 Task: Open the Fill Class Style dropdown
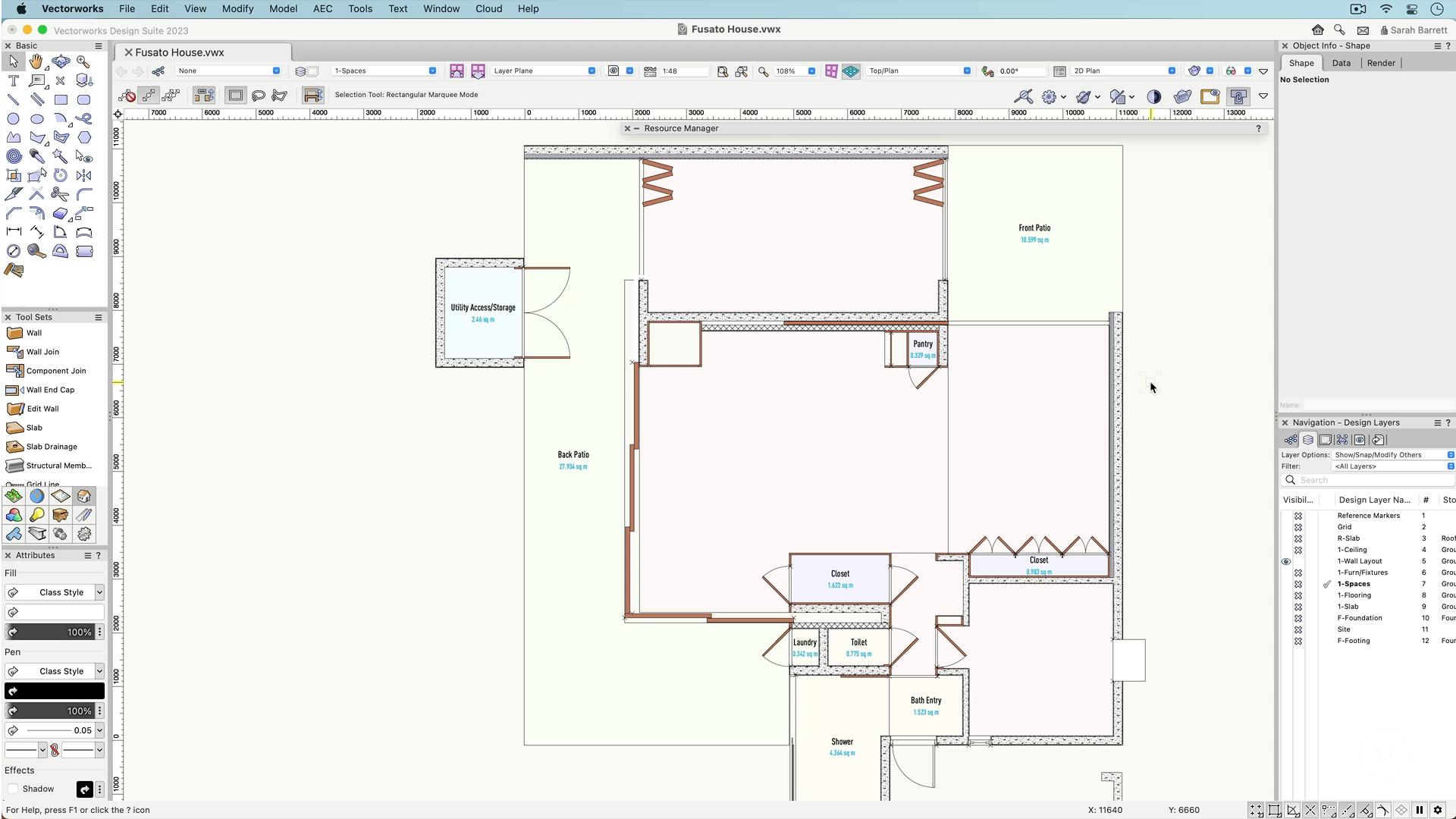pos(55,593)
